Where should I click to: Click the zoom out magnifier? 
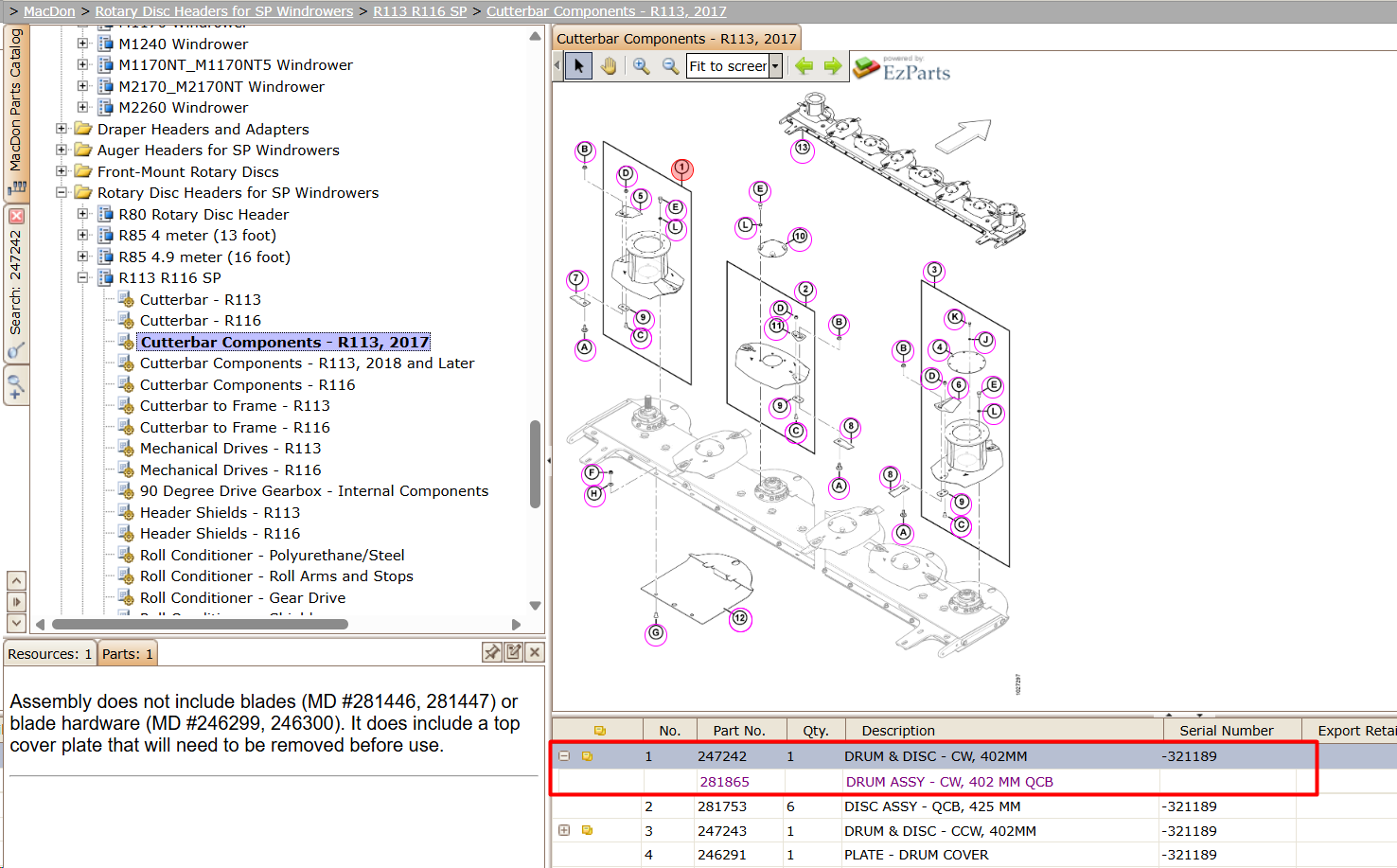point(670,66)
